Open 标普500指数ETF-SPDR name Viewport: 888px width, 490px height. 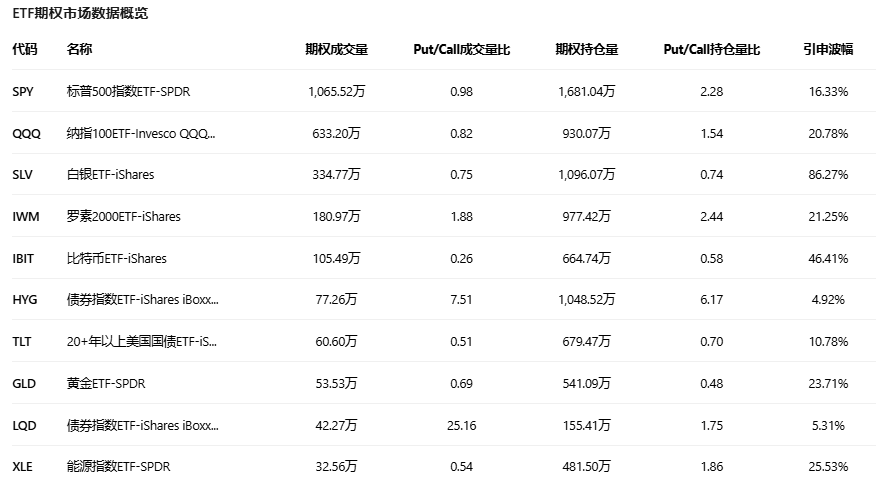[128, 91]
